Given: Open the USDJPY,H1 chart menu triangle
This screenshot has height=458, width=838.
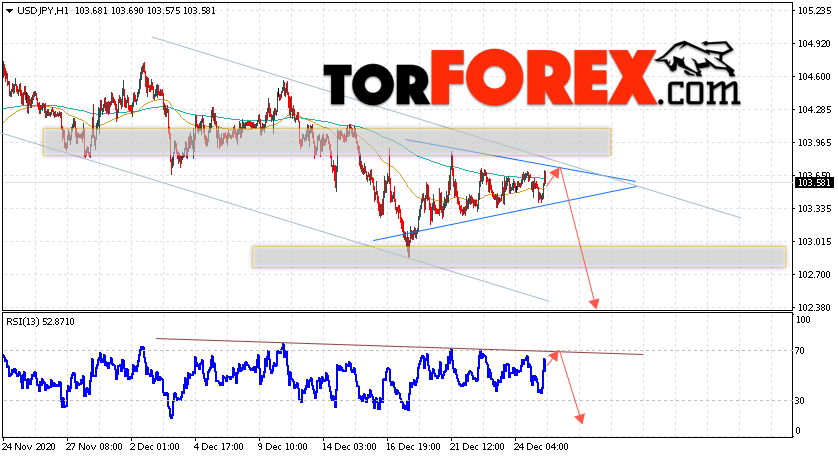Looking at the screenshot, I should click(9, 11).
